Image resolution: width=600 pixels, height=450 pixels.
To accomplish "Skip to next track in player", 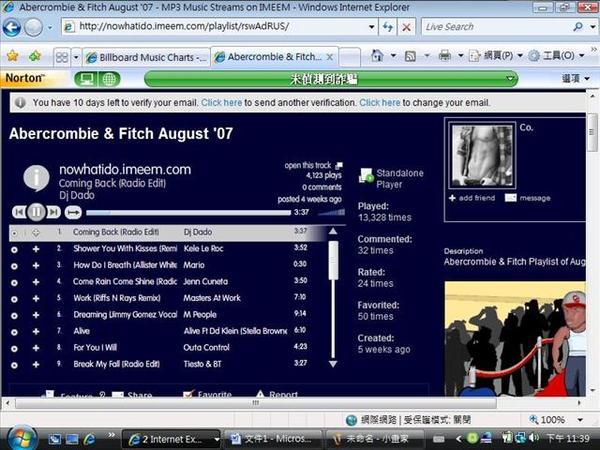I will 54,212.
